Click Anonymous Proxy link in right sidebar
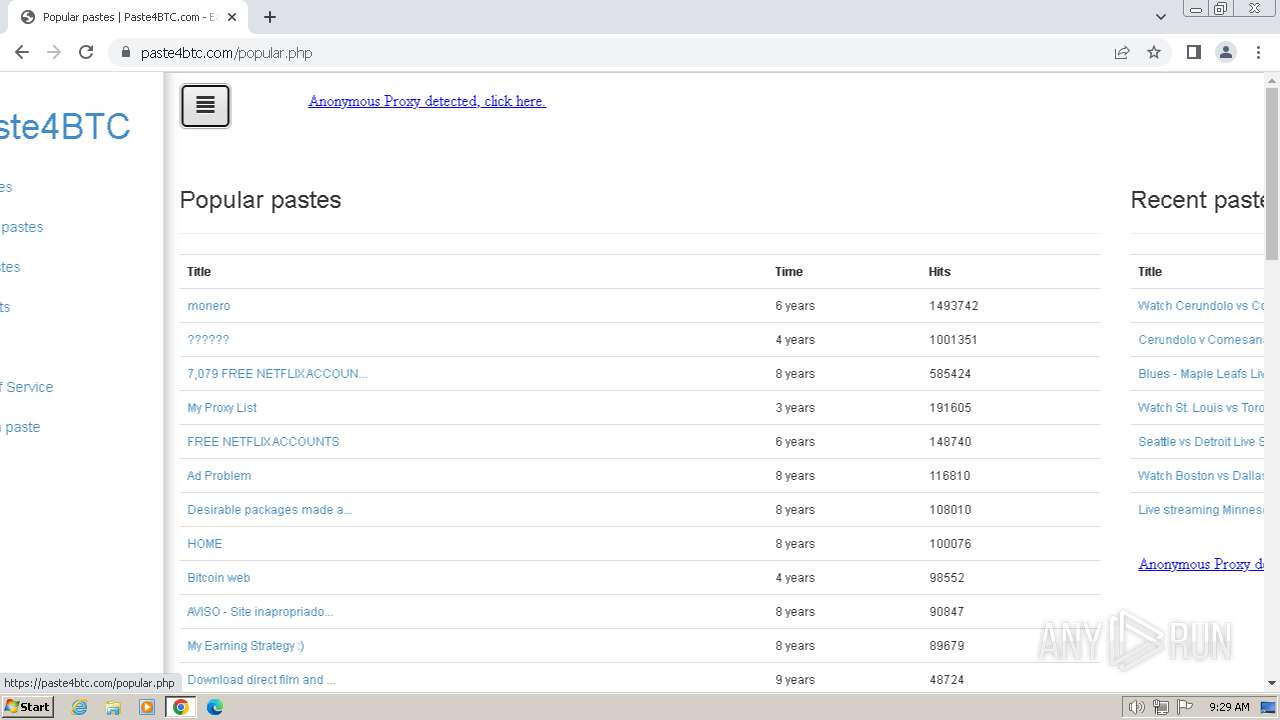Screen dimensions: 1280x720 coord(1201,564)
